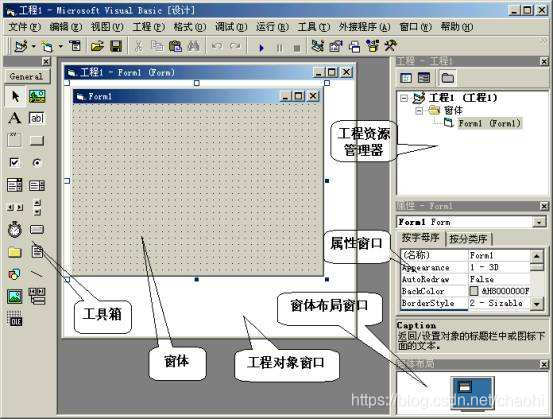The image size is (553, 419).
Task: Open dropdown arrow beside Add Form icon
Action: (x=61, y=46)
